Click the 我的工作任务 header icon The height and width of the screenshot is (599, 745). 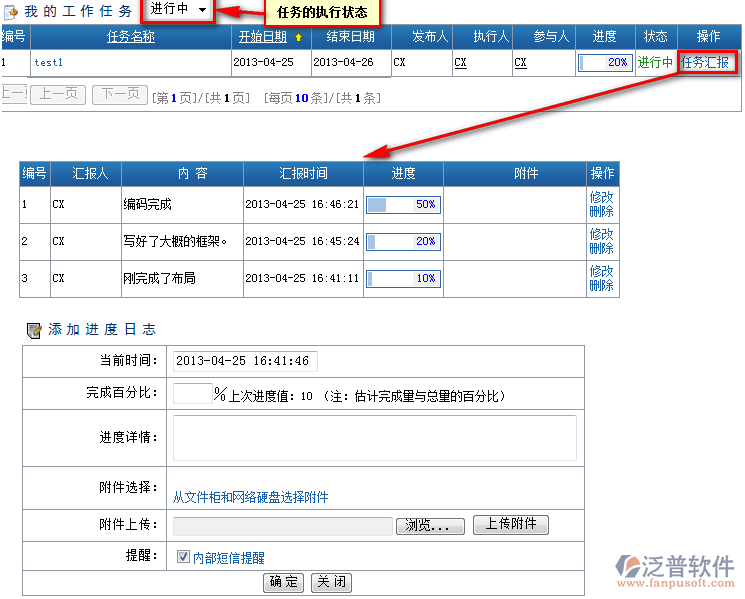pyautogui.click(x=11, y=12)
